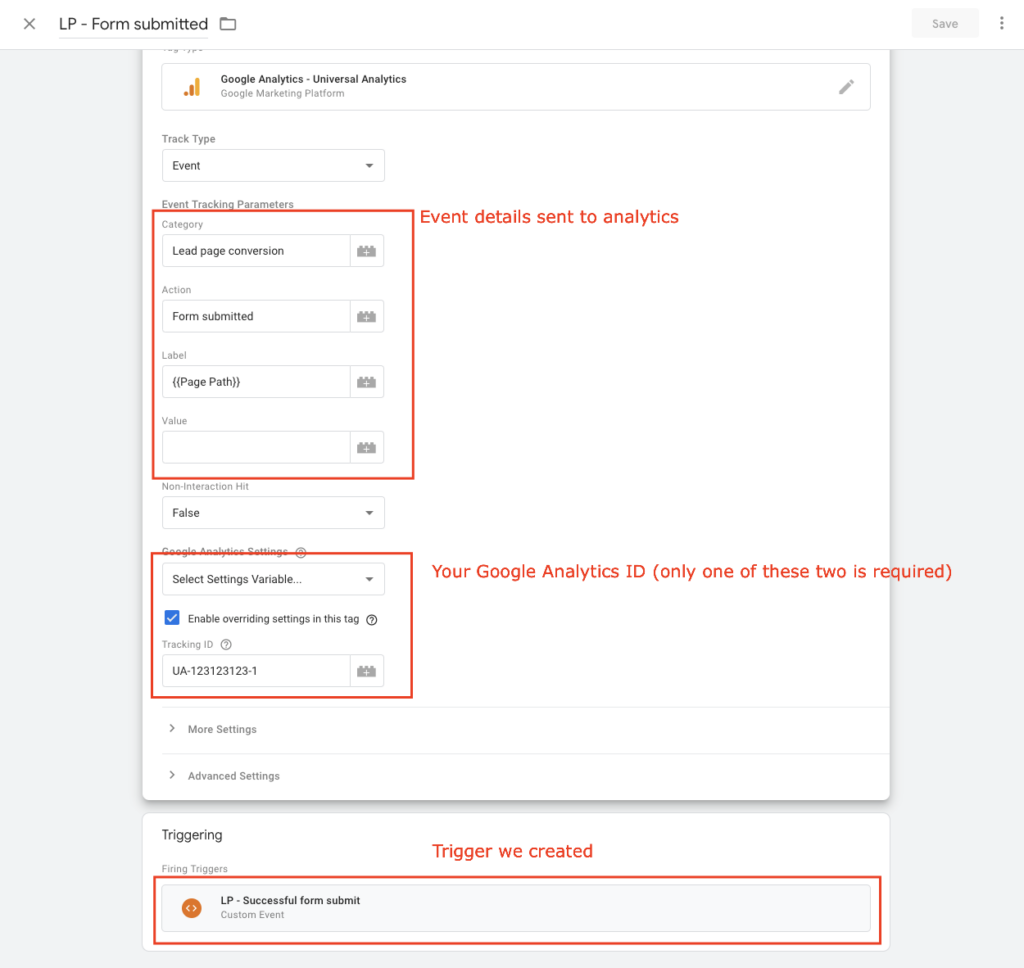This screenshot has height=968, width=1024.
Task: Uncheck Enable overriding settings in this tag
Action: (x=172, y=618)
